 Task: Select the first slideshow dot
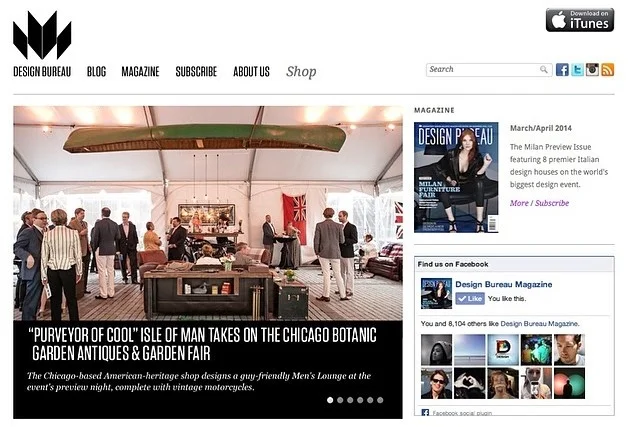pyautogui.click(x=330, y=400)
